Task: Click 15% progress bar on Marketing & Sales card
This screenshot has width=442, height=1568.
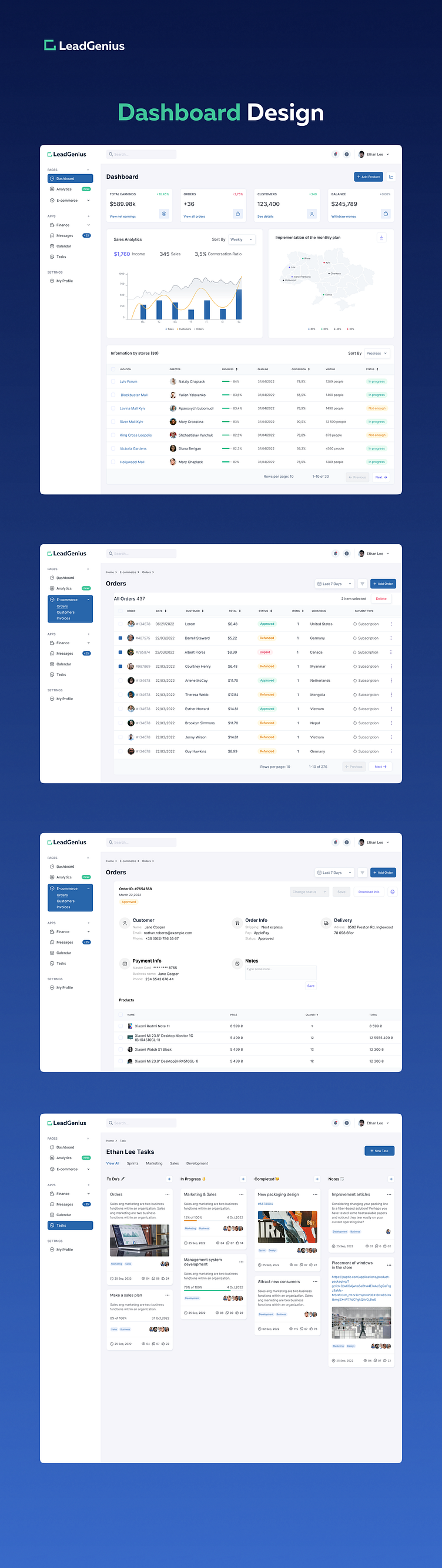Action: pos(213,1220)
